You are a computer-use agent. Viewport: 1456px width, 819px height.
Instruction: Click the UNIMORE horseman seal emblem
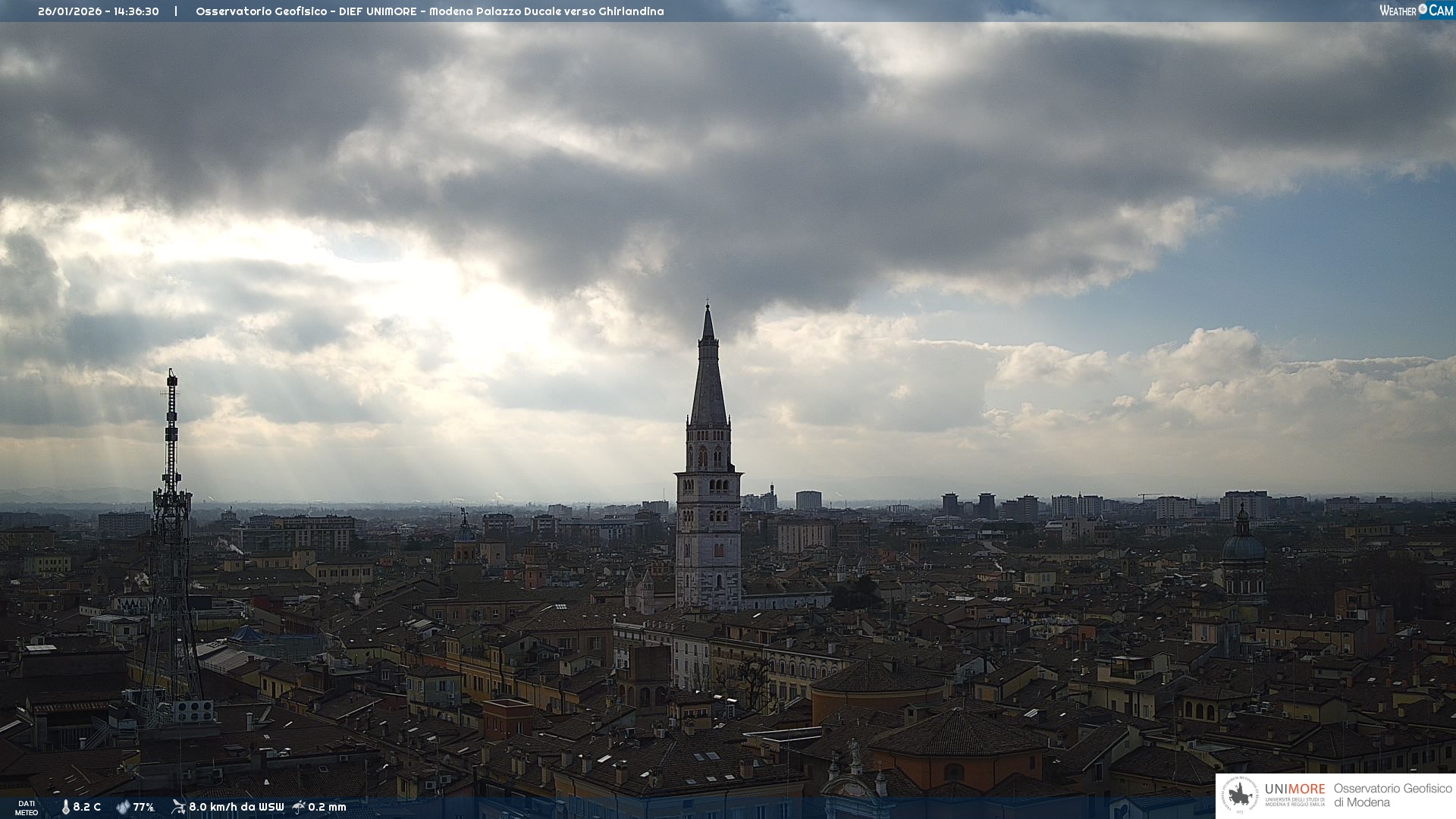click(x=1240, y=795)
